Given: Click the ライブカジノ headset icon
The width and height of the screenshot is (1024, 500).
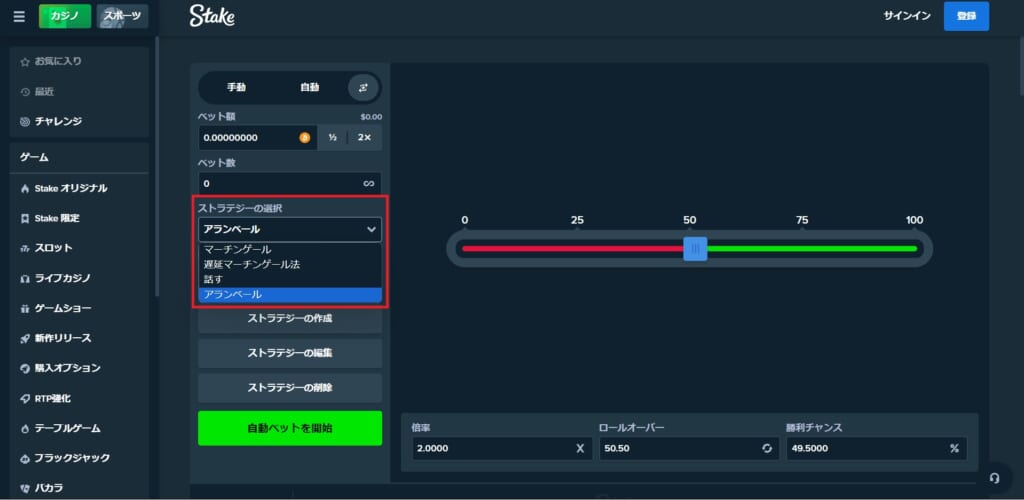Looking at the screenshot, I should tap(25, 279).
